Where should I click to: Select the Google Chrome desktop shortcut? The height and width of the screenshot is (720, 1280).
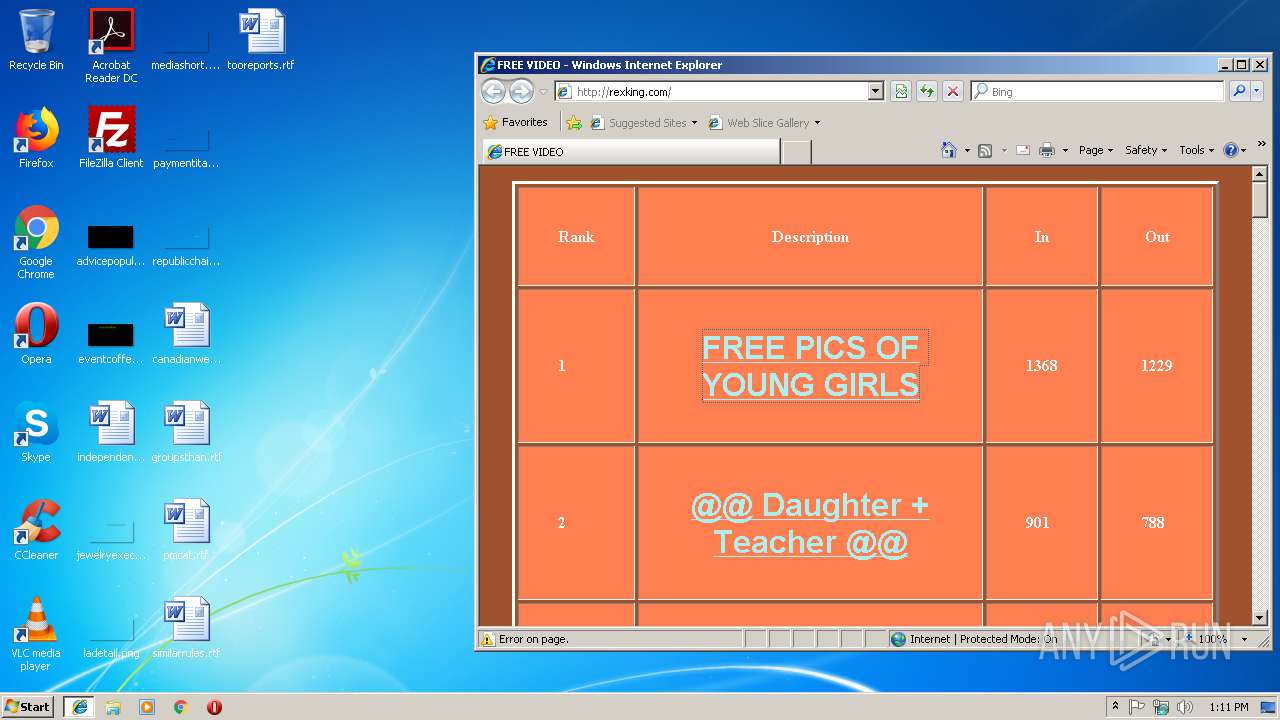click(x=36, y=242)
